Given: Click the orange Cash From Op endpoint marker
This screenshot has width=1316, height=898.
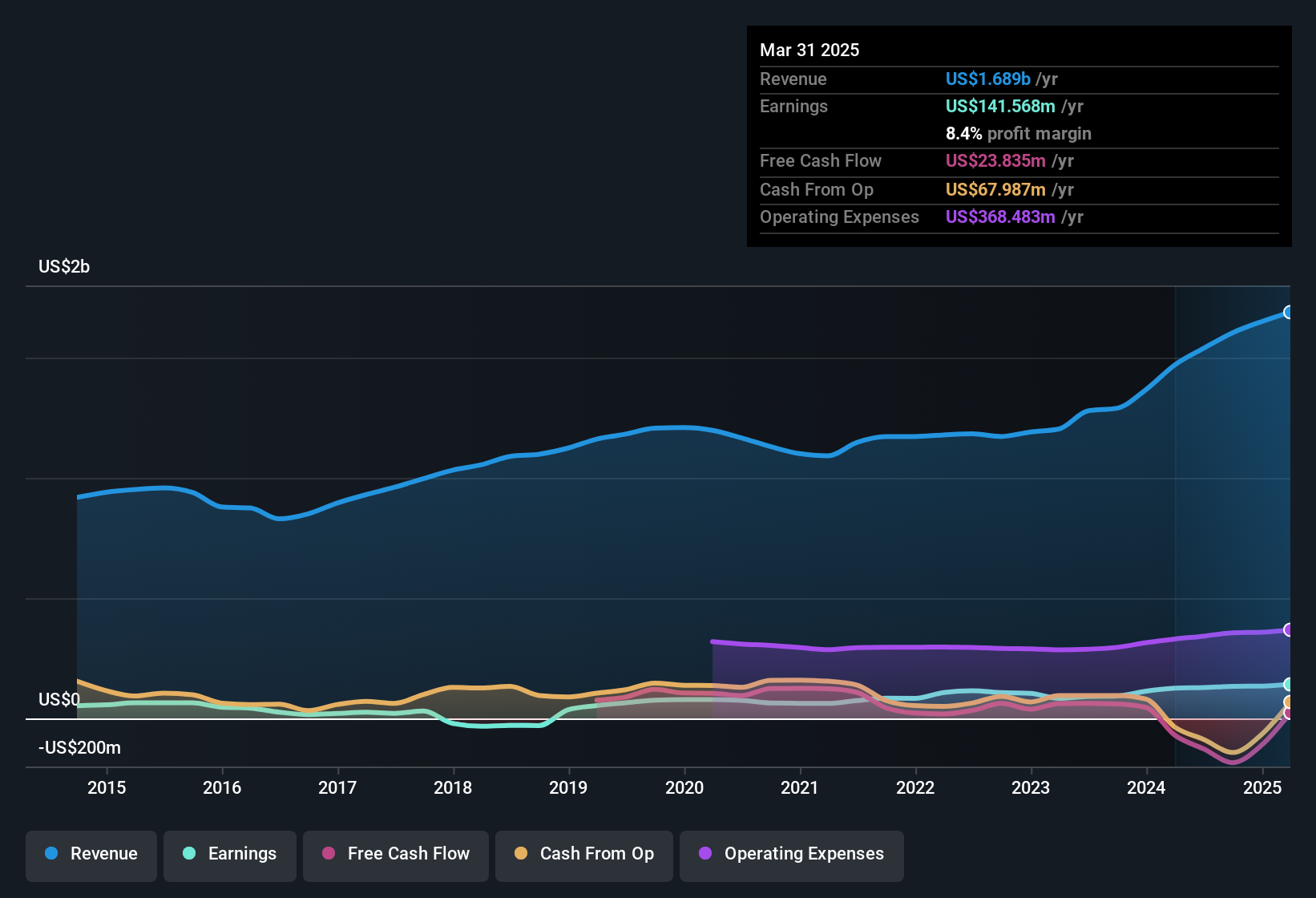Looking at the screenshot, I should coord(1288,702).
